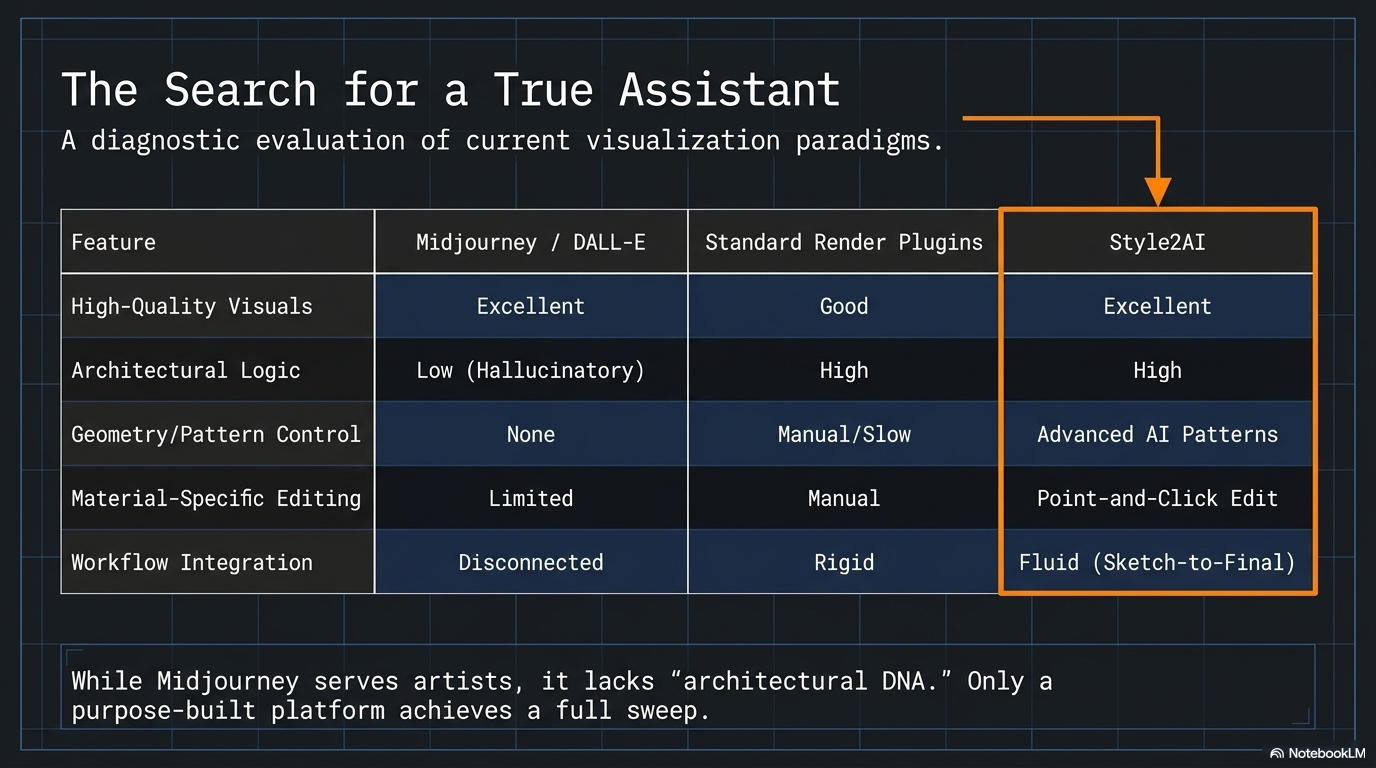This screenshot has height=768, width=1376.
Task: Click the 'Disconnected' cell
Action: click(x=531, y=562)
